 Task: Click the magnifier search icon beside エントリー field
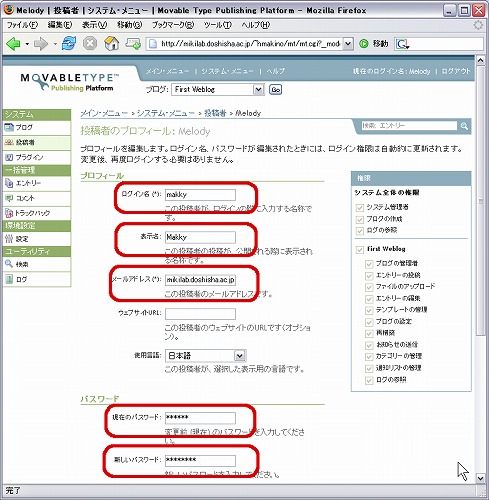point(464,126)
